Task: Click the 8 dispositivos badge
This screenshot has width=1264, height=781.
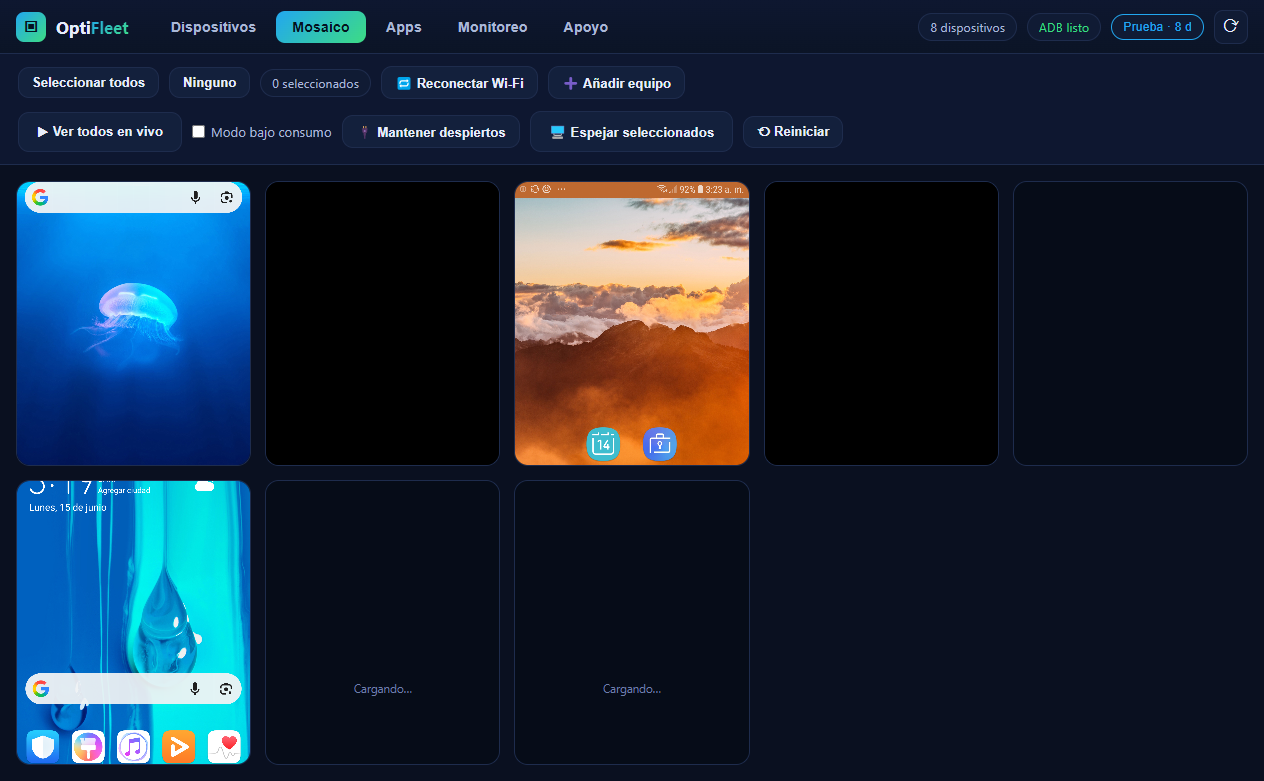Action: click(x=967, y=27)
